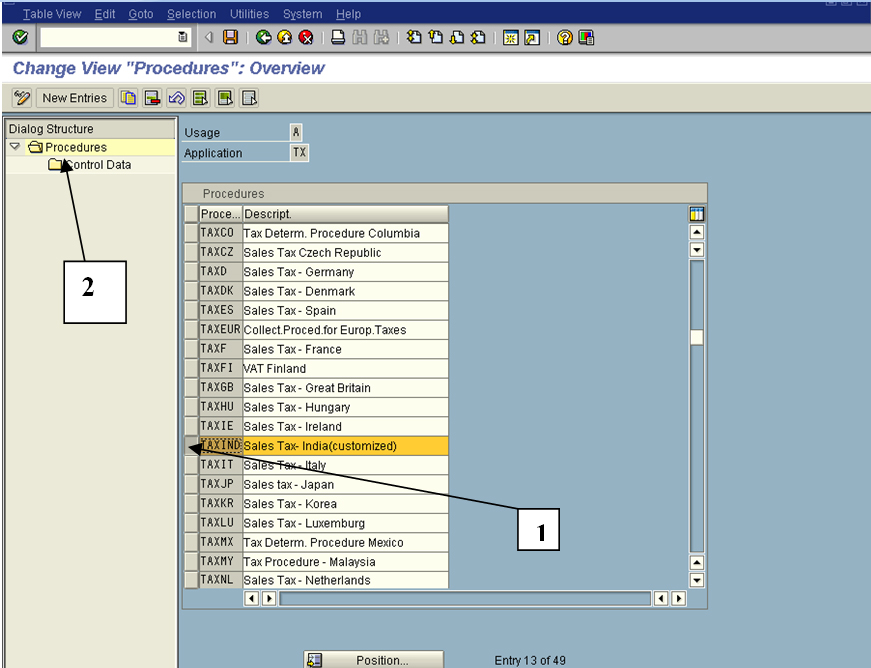Click the Select All icon
Viewport: 871px width, 668px height.
[x=201, y=98]
